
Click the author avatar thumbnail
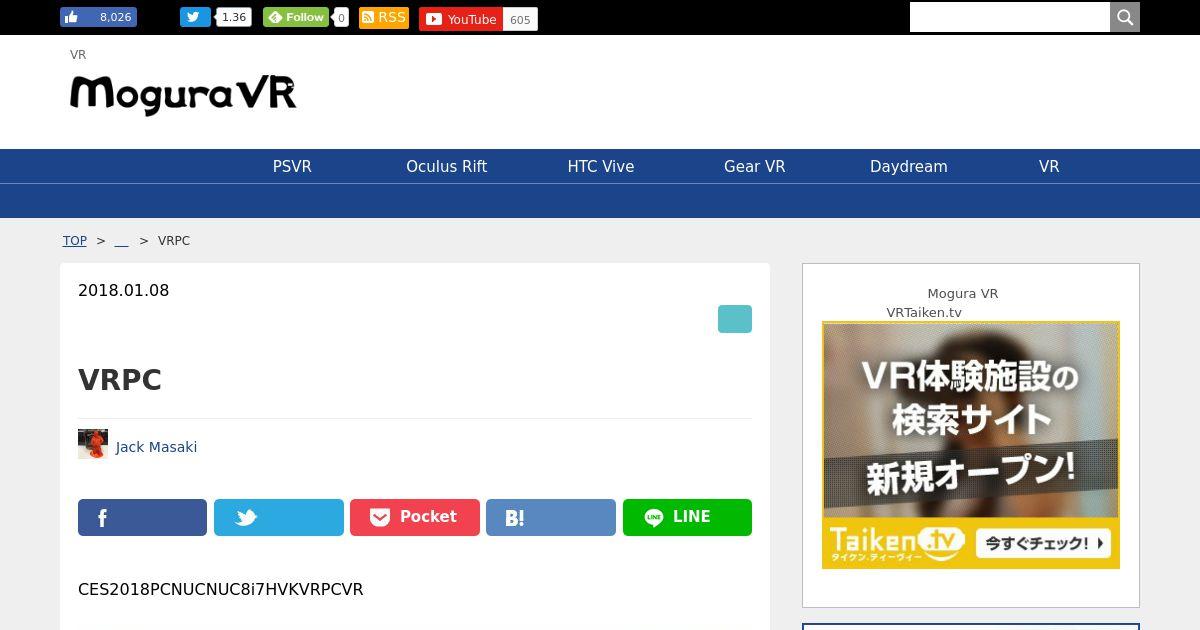(93, 444)
